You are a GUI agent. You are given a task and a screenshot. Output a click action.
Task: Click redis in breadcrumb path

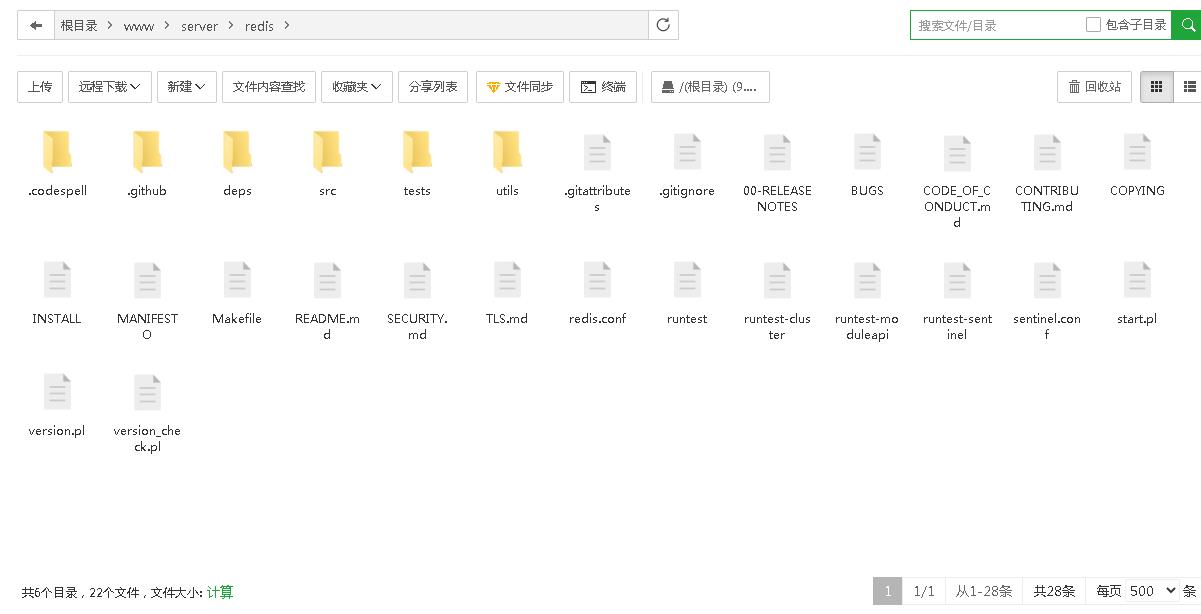[x=259, y=26]
